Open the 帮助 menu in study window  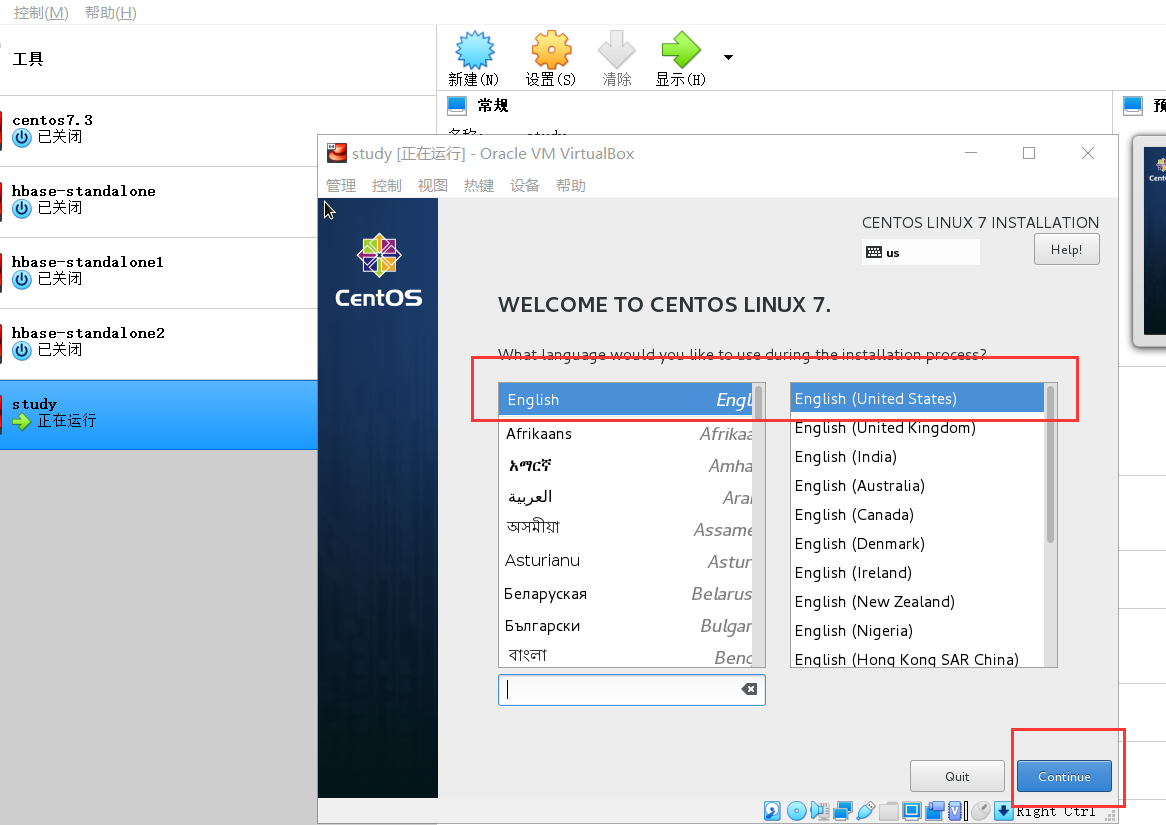(x=571, y=186)
